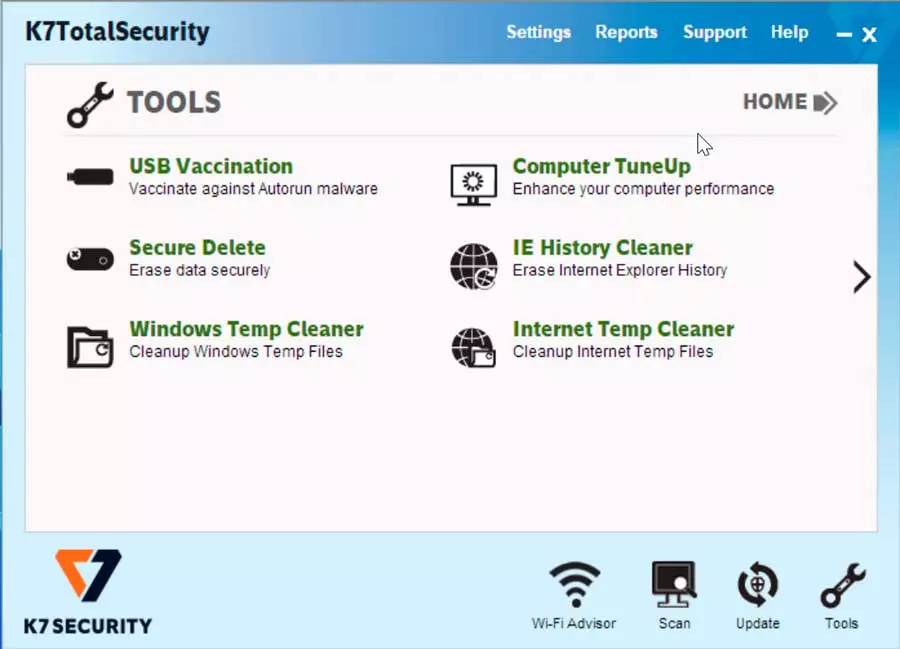
Task: Open Wi-Fi Advisor from the bottom bar
Action: click(x=574, y=596)
